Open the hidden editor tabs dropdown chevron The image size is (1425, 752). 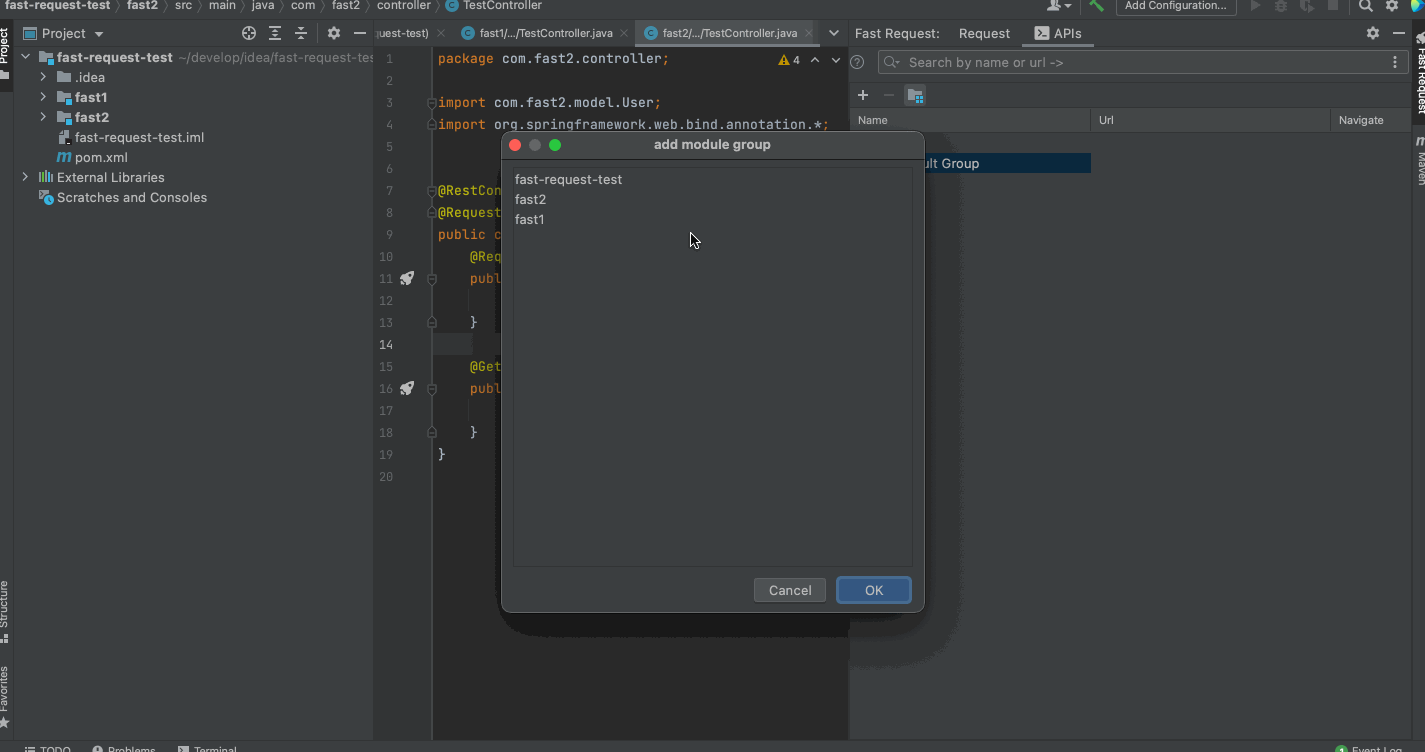[834, 34]
